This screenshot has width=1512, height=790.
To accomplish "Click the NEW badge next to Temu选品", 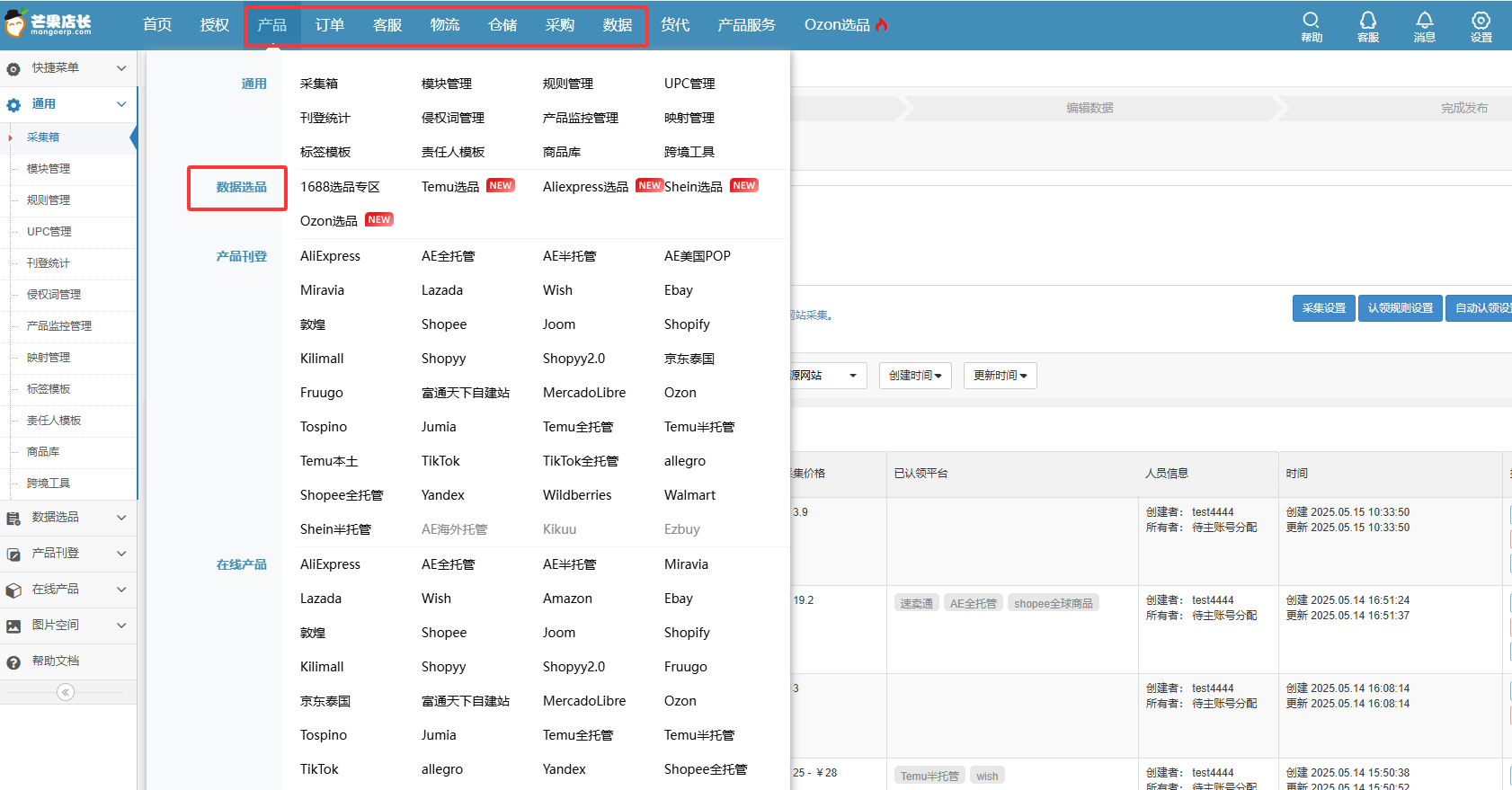I will pyautogui.click(x=501, y=185).
